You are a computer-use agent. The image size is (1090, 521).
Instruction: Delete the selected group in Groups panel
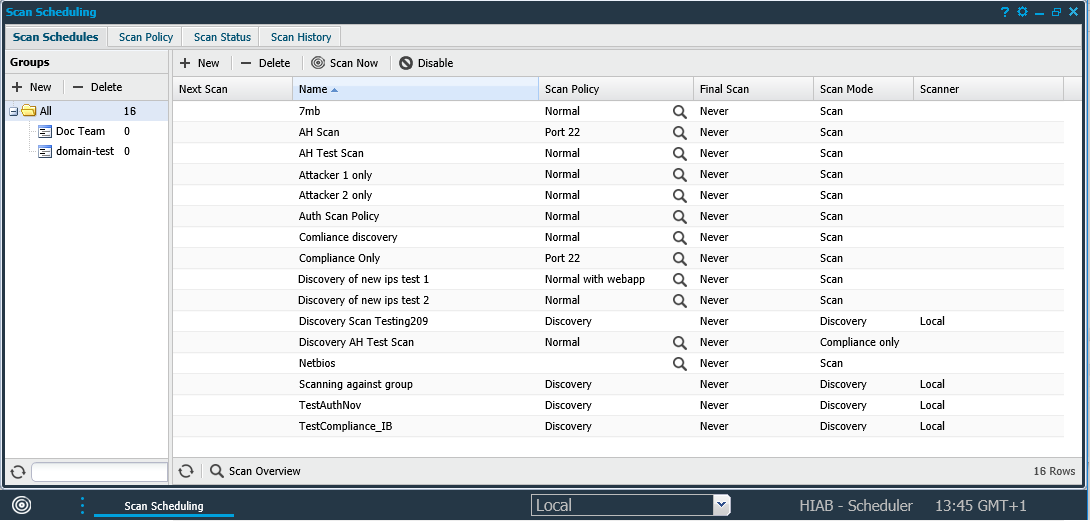97,87
